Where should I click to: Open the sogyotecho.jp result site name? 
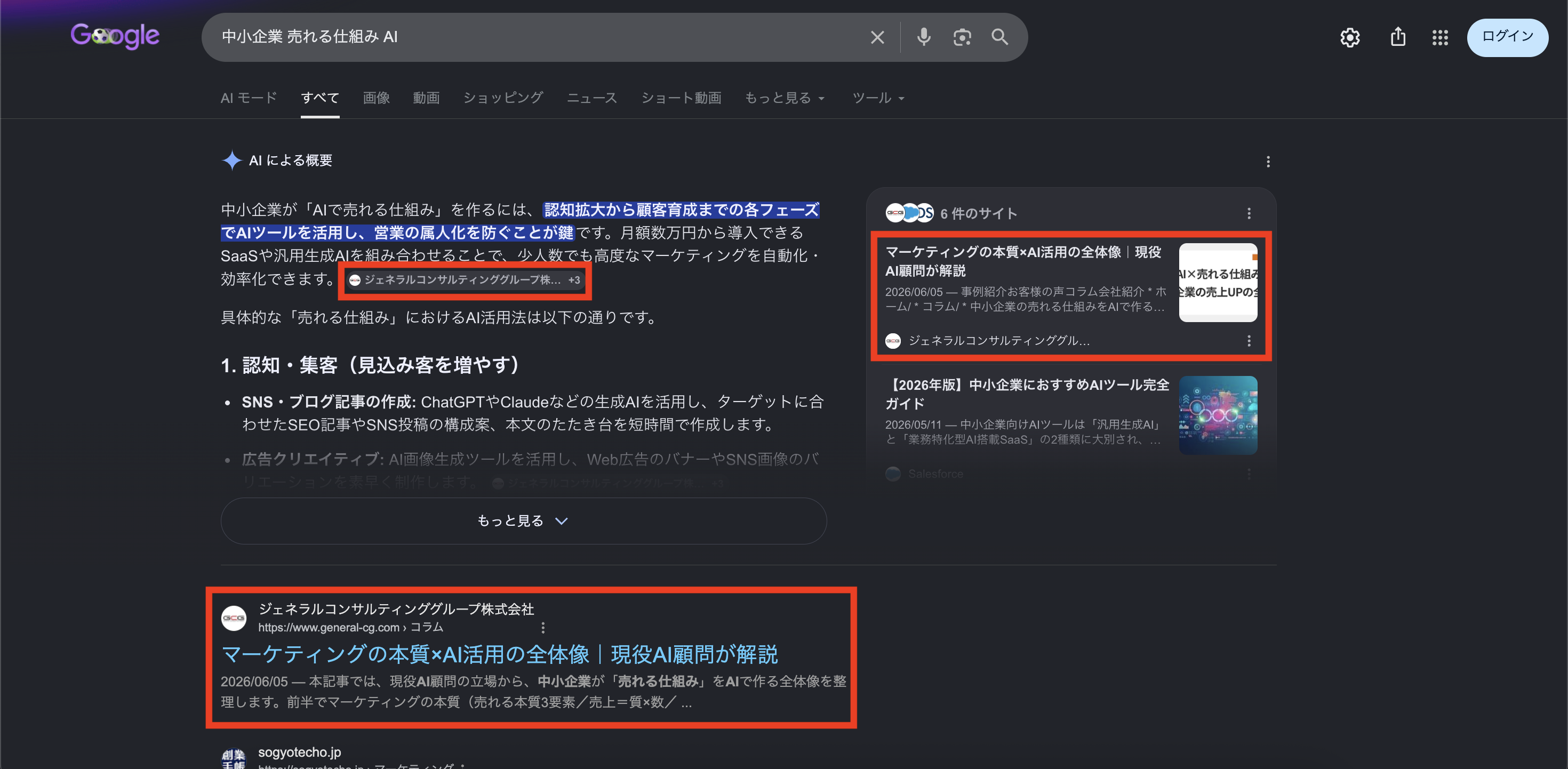[x=300, y=752]
